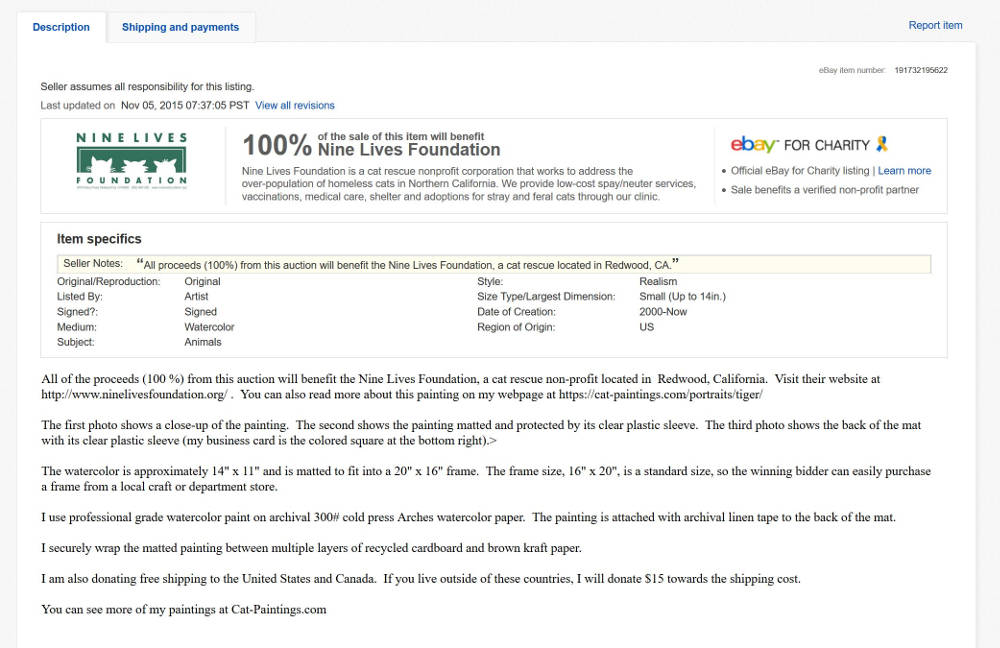1000x648 pixels.
Task: Click the Item specifics heading
Action: pos(99,239)
